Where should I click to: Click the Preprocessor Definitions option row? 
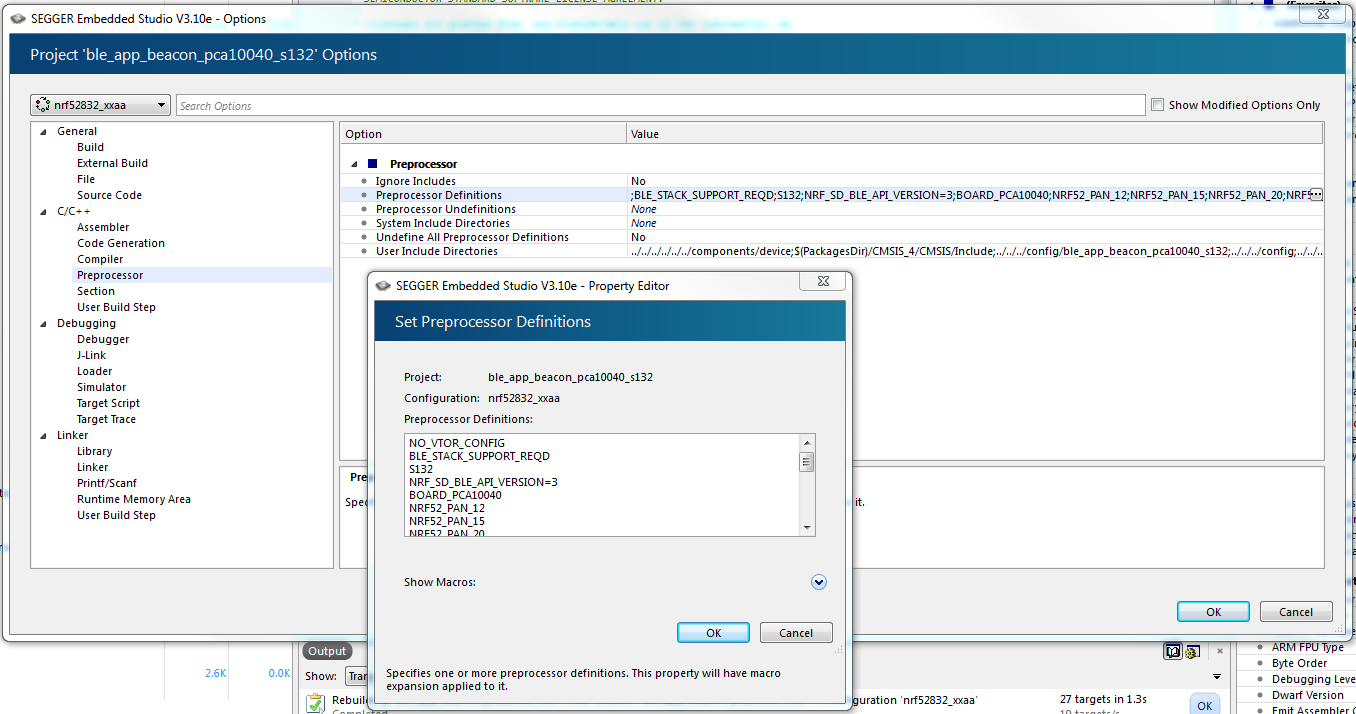(831, 195)
